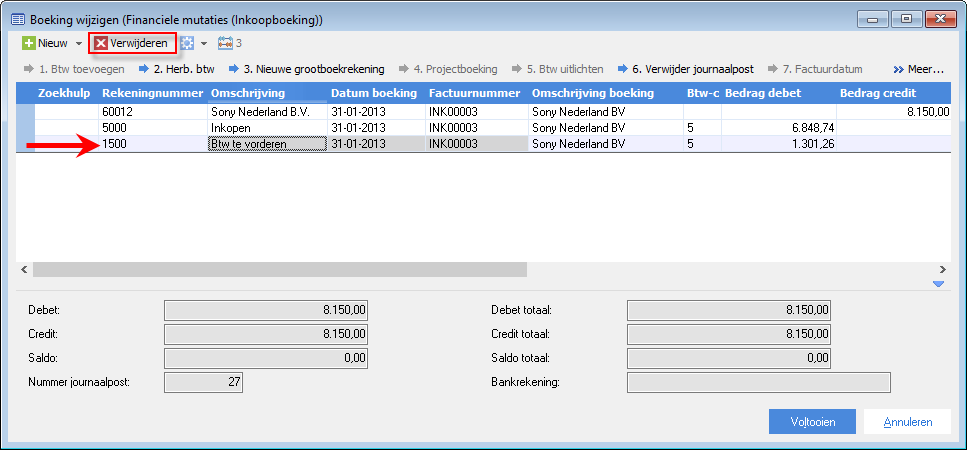967x450 pixels.
Task: Click scrollbar right arrow of grid
Action: point(942,269)
